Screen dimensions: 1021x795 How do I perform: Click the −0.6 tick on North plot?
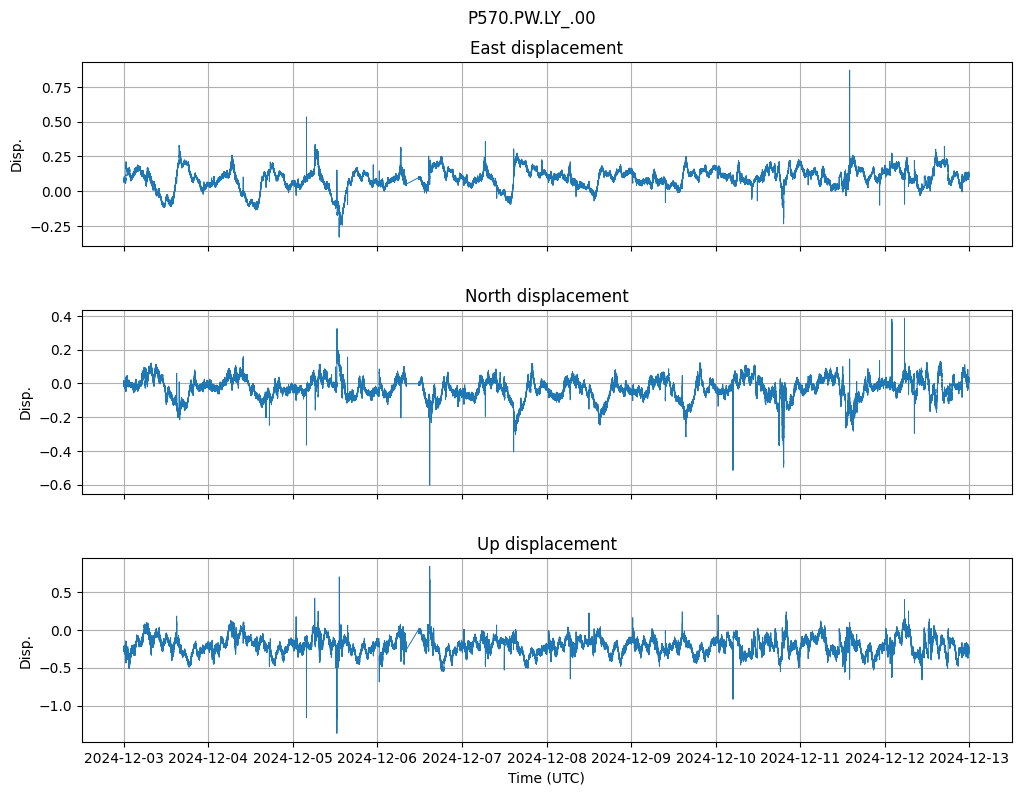pos(53,485)
